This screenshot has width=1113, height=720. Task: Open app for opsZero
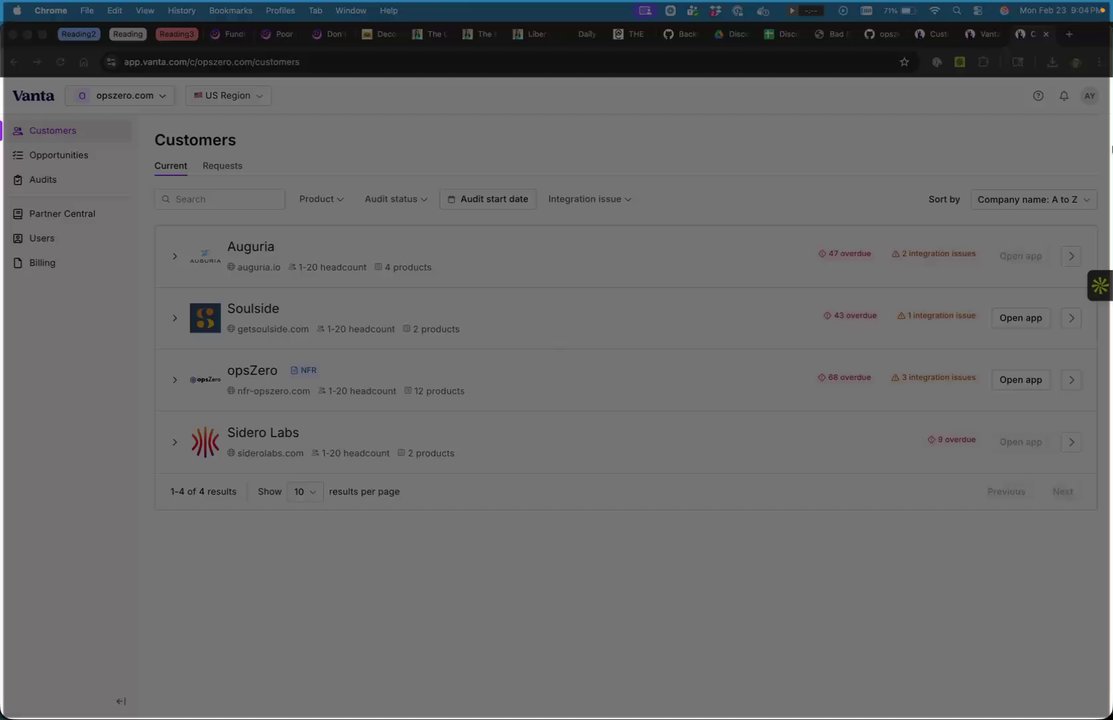(1020, 380)
